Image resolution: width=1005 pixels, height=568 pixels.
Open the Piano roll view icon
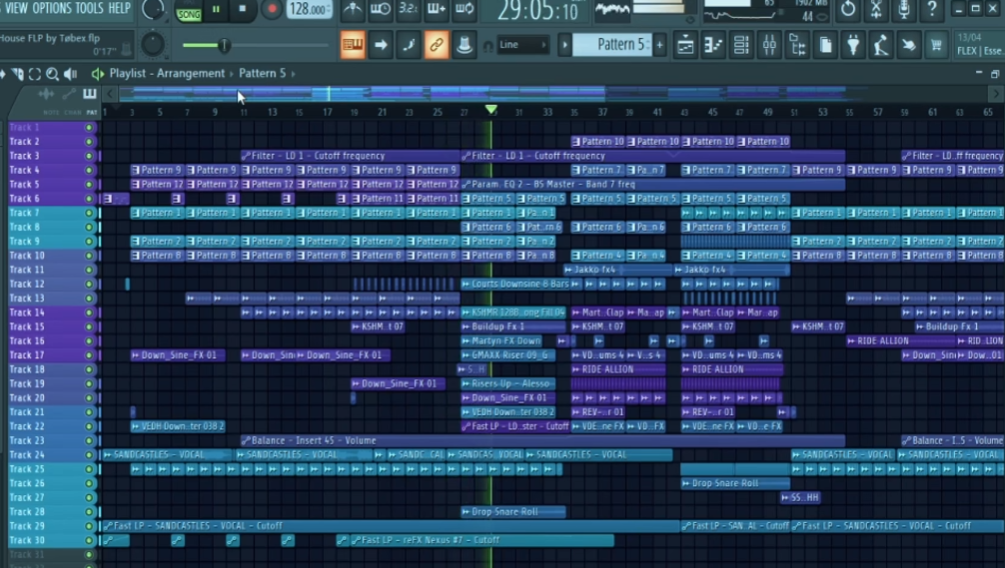[713, 45]
